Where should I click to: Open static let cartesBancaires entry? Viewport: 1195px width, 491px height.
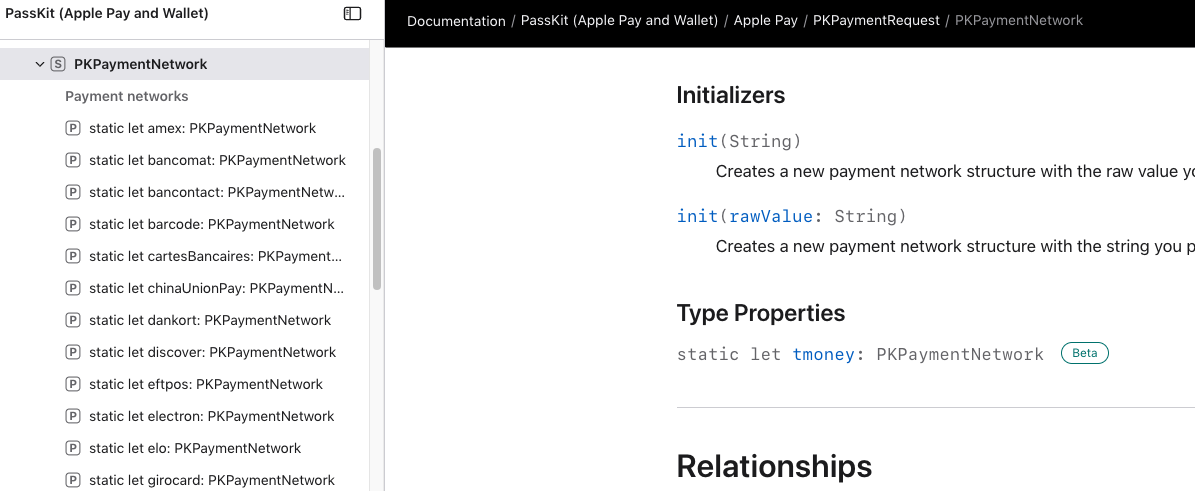tap(216, 256)
